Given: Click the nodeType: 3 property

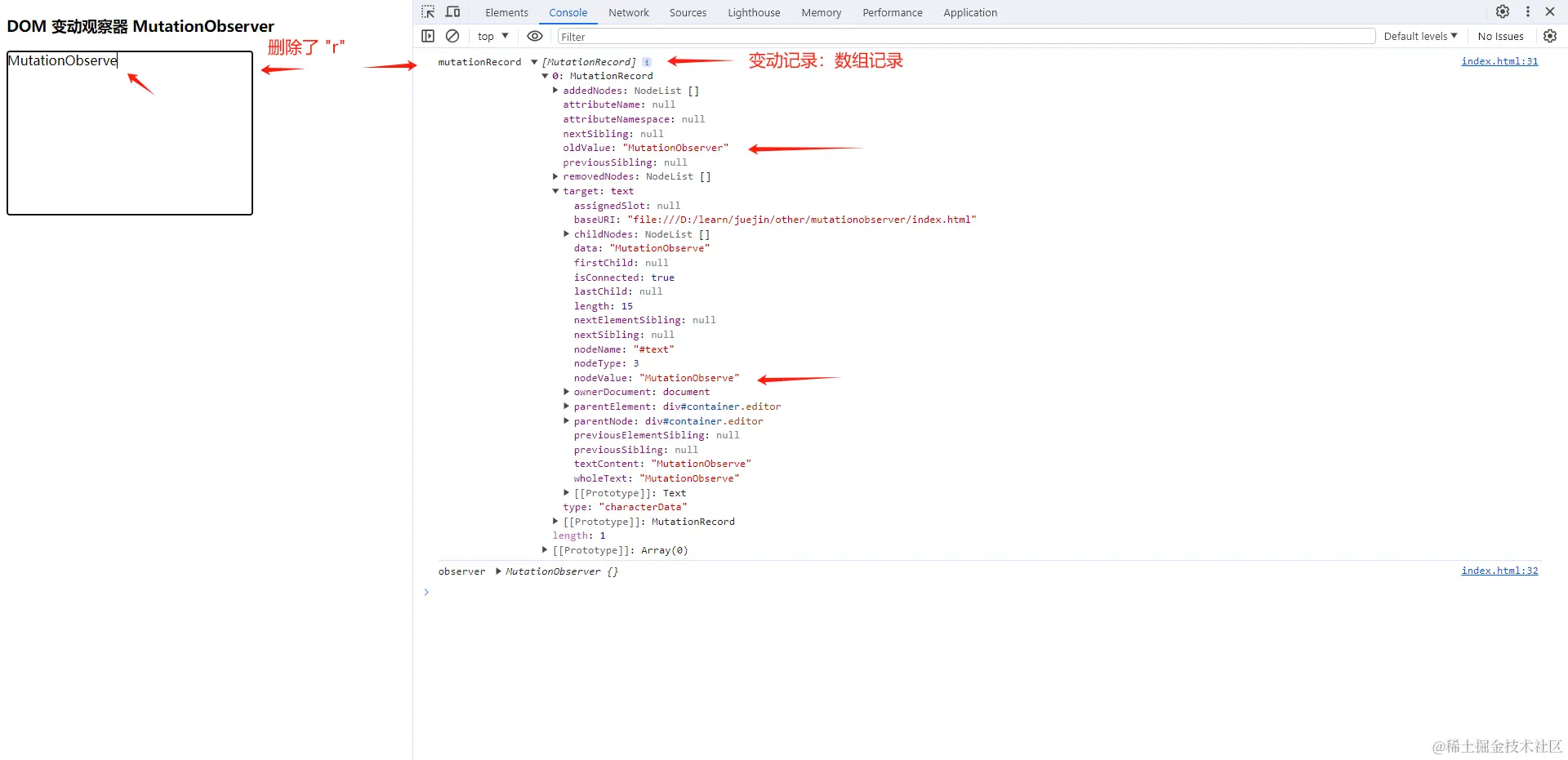Looking at the screenshot, I should coord(607,363).
